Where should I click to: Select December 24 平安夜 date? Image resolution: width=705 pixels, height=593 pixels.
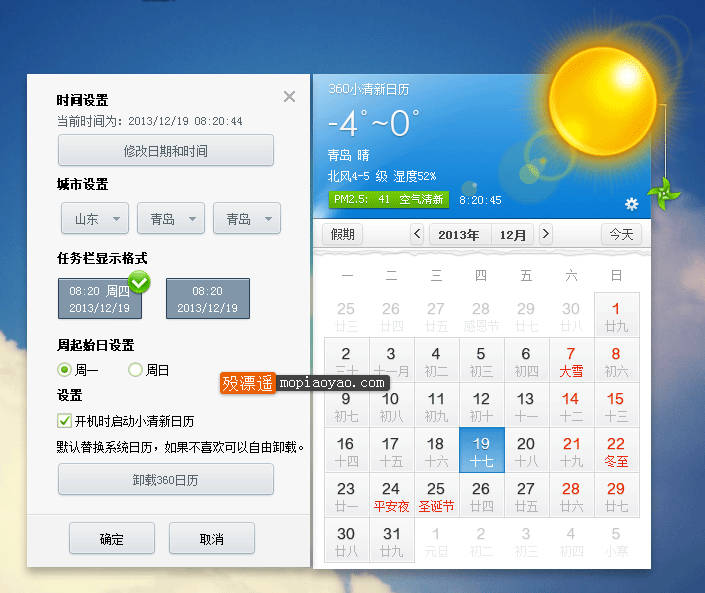[x=392, y=495]
